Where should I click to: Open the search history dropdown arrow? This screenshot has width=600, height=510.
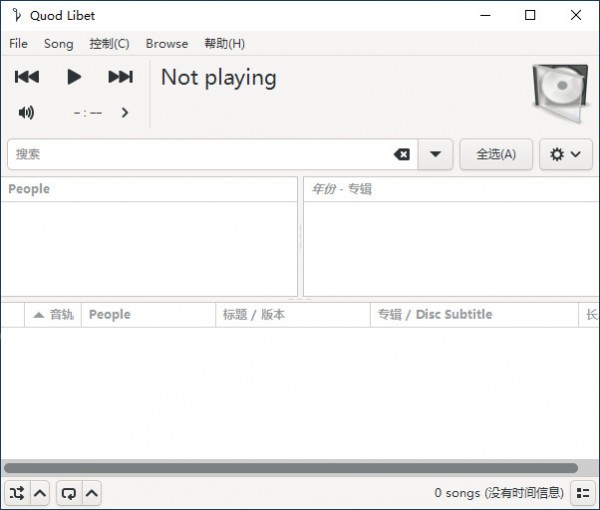[x=435, y=154]
